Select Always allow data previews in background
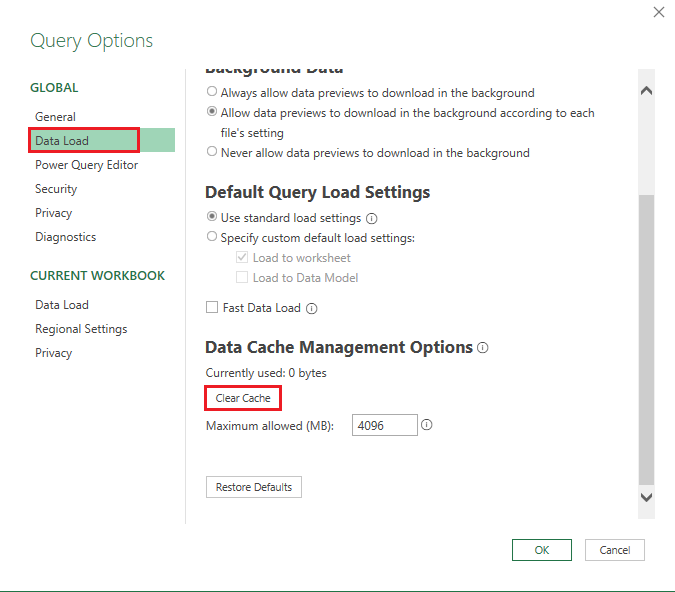Viewport: 675px width, 592px height. pos(212,91)
